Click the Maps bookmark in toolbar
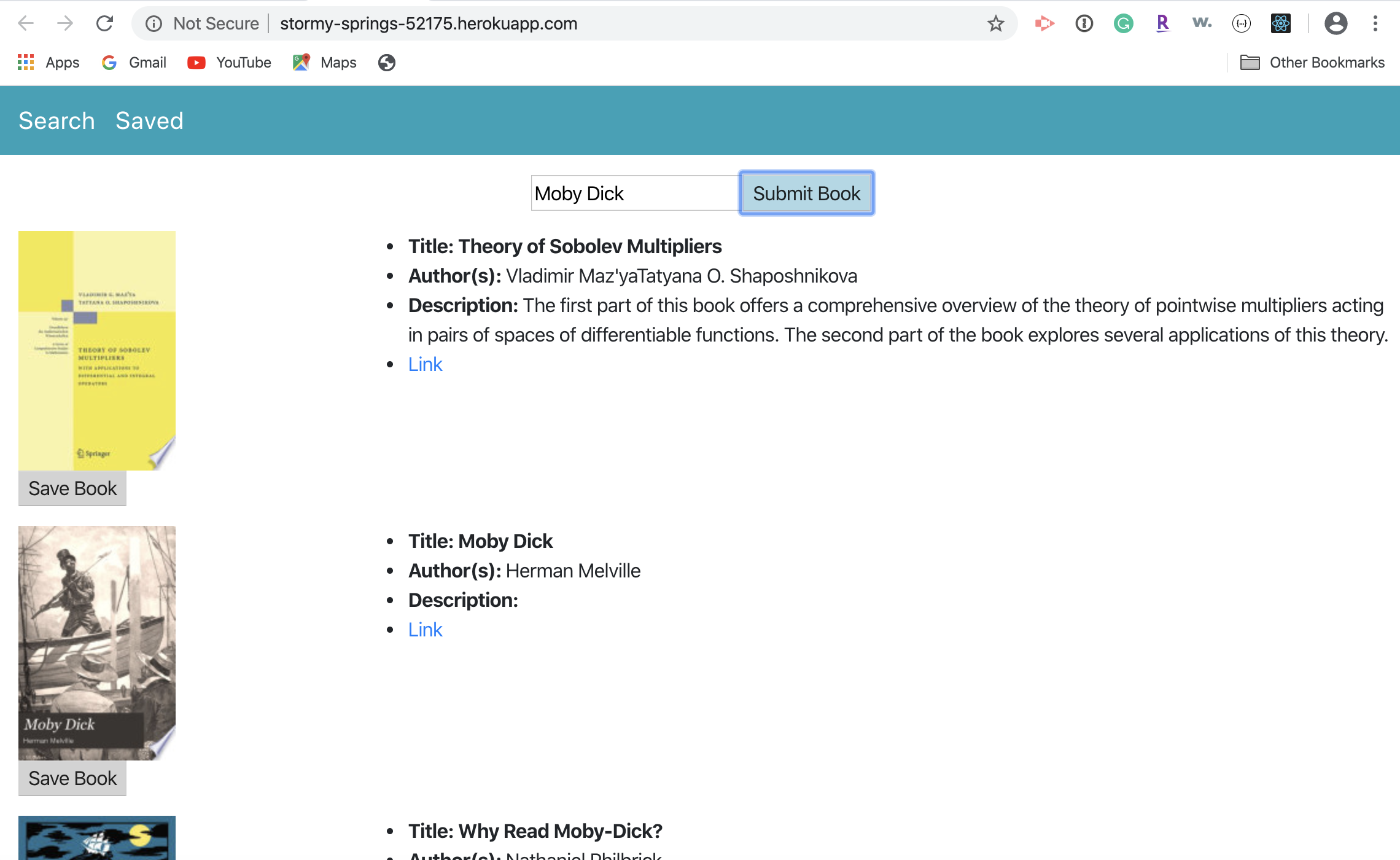This screenshot has width=1400, height=860. [337, 62]
